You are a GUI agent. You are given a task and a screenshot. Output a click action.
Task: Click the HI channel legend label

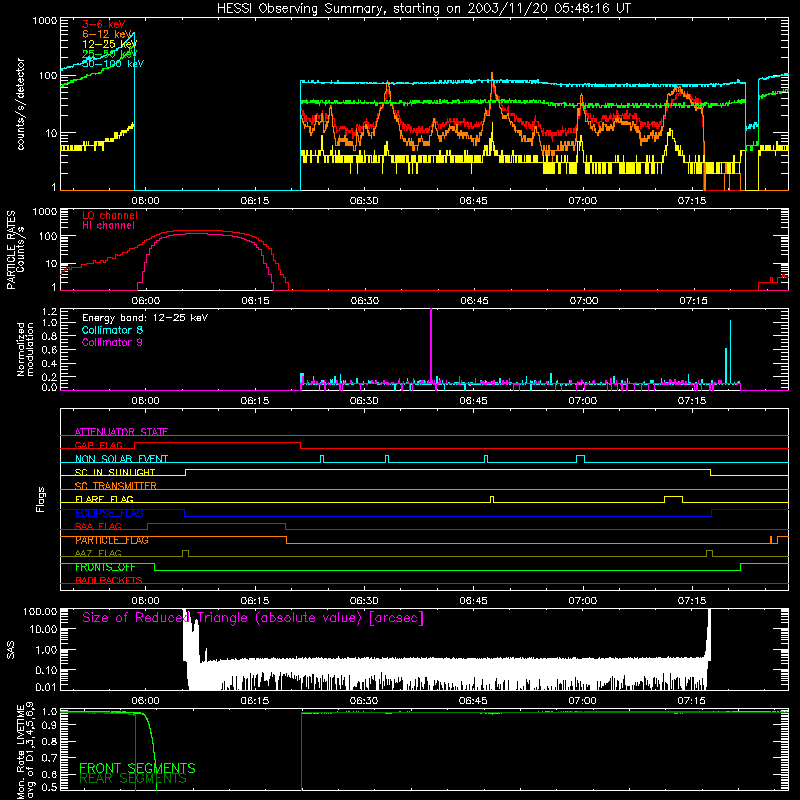click(108, 225)
